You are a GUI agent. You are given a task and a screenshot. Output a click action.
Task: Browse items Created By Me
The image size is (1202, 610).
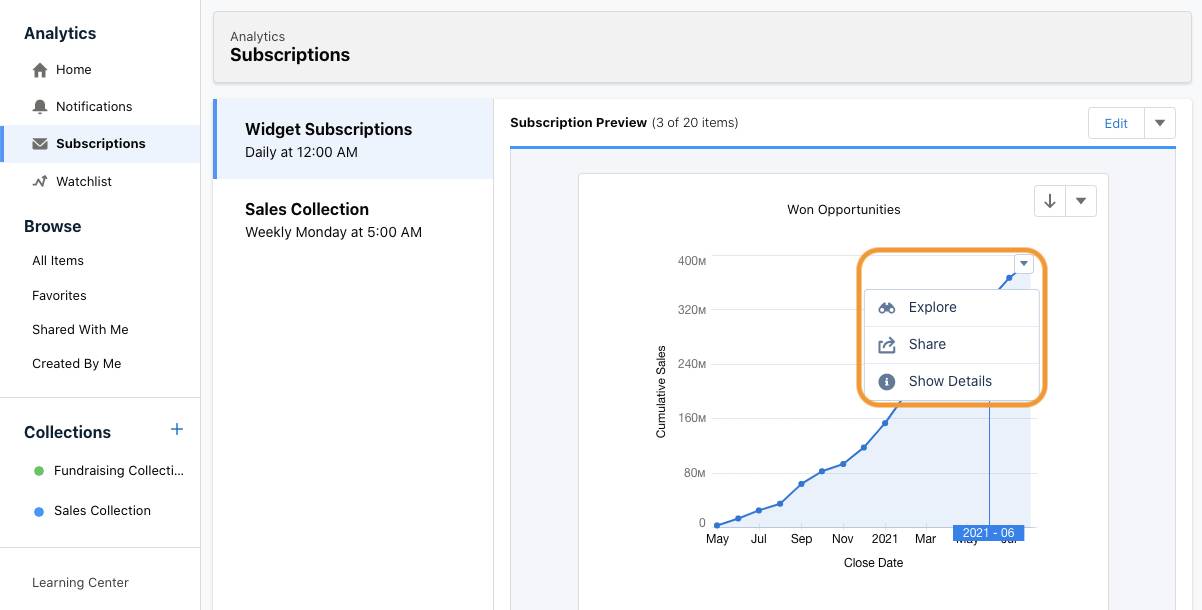(76, 363)
